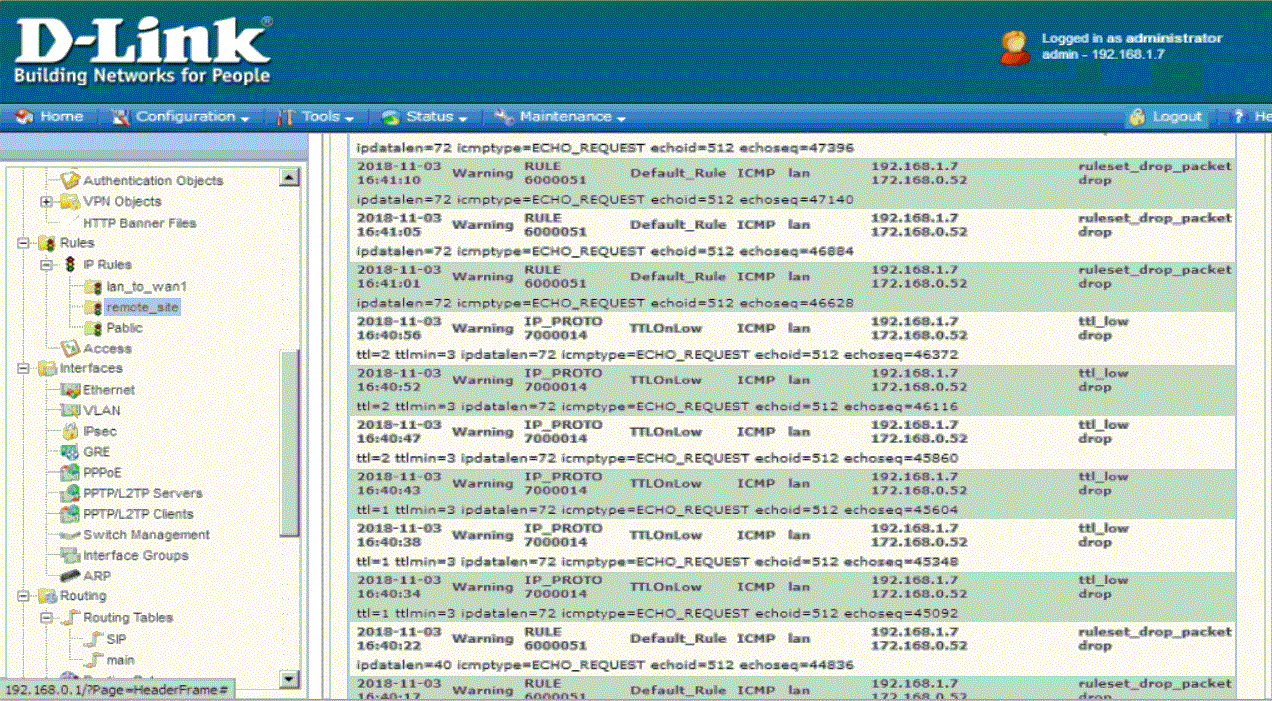
Task: Select the VLAN icon in tree
Action: (x=69, y=411)
